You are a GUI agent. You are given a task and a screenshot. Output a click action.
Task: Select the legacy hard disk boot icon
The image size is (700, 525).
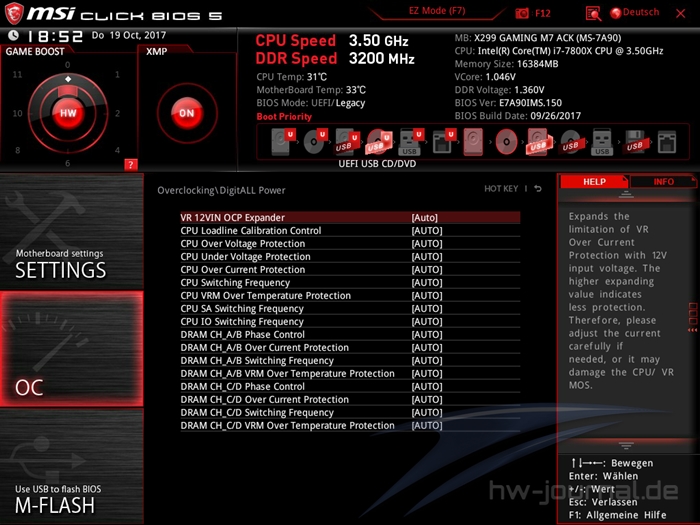(x=473, y=142)
